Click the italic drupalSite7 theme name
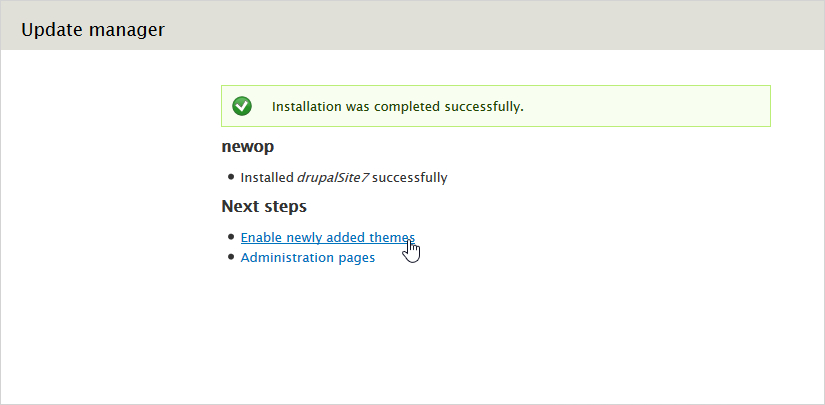The height and width of the screenshot is (405, 825). [333, 178]
